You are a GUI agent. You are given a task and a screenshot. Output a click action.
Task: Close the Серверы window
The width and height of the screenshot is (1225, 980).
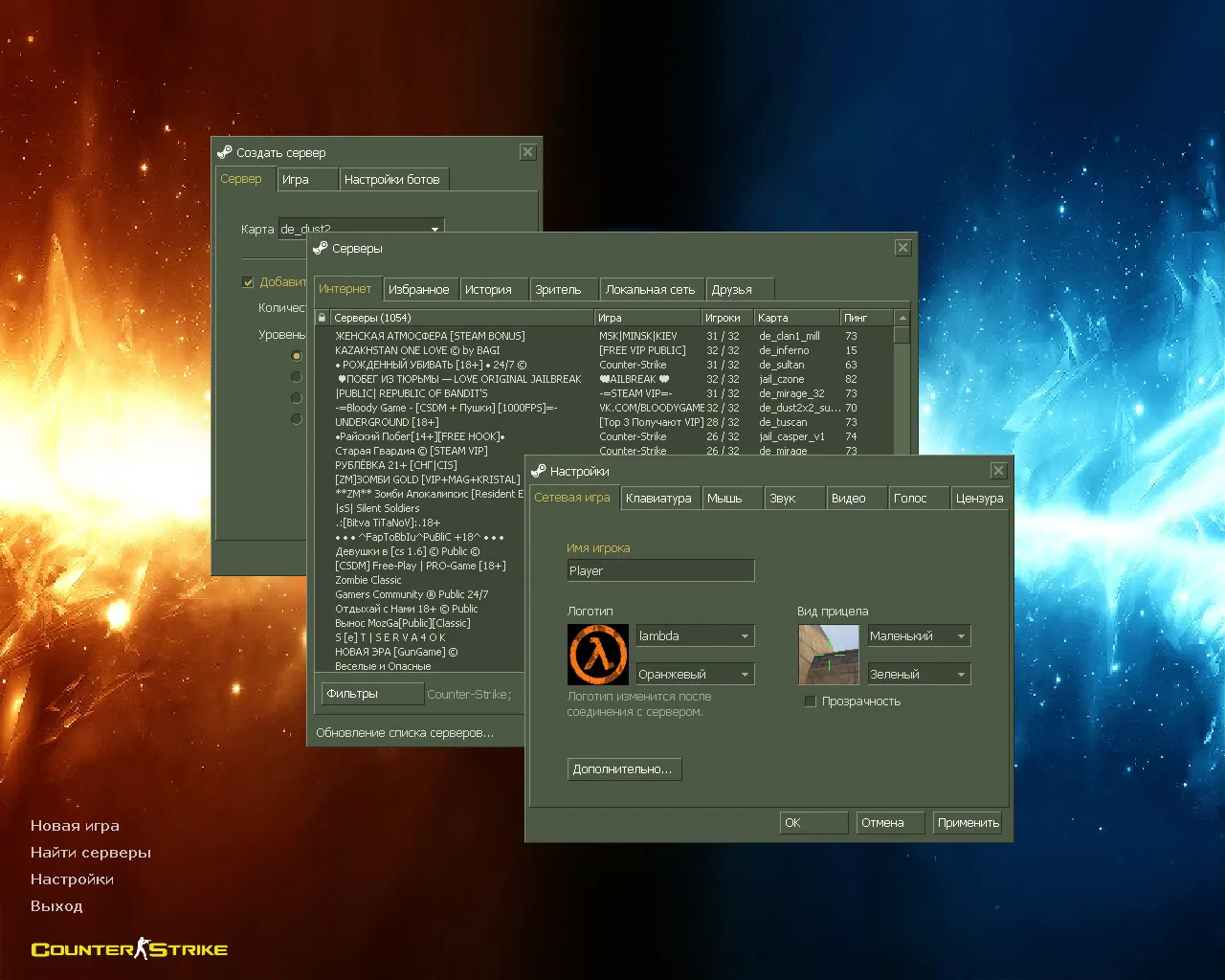(x=902, y=248)
